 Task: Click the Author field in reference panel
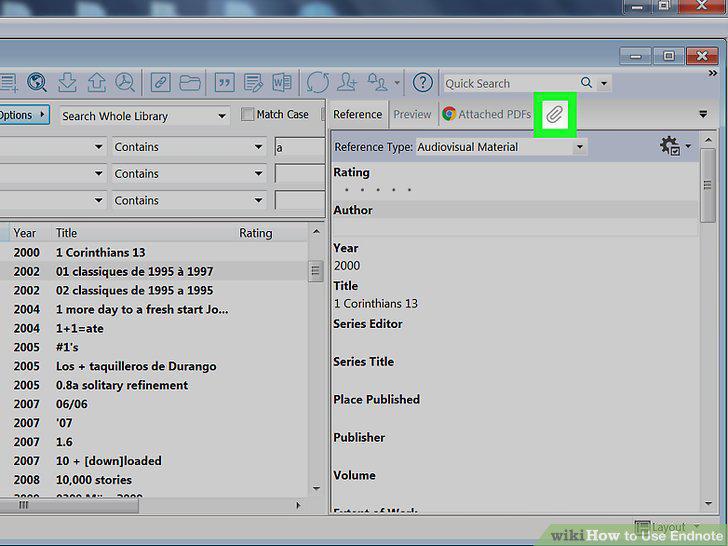pyautogui.click(x=515, y=228)
